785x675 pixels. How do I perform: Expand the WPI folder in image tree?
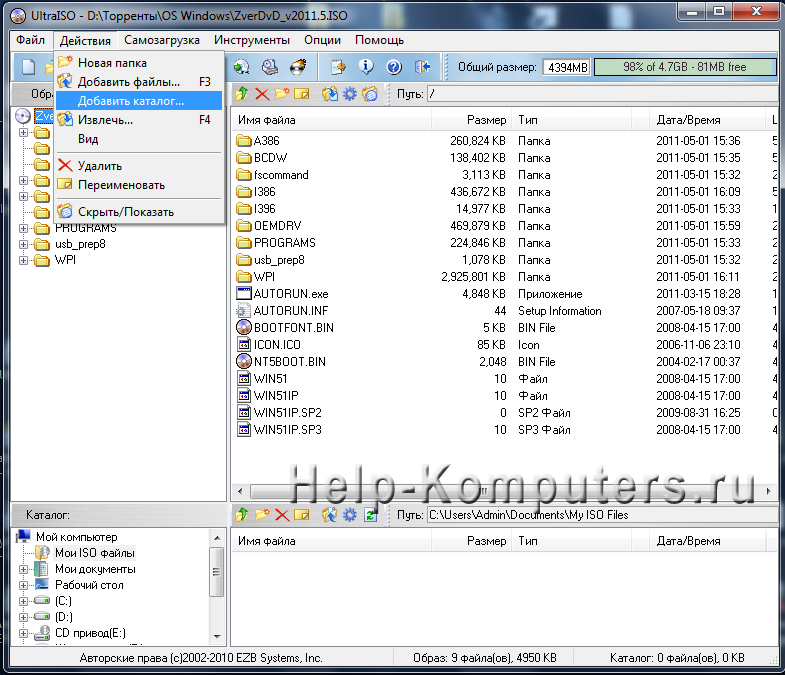23,260
